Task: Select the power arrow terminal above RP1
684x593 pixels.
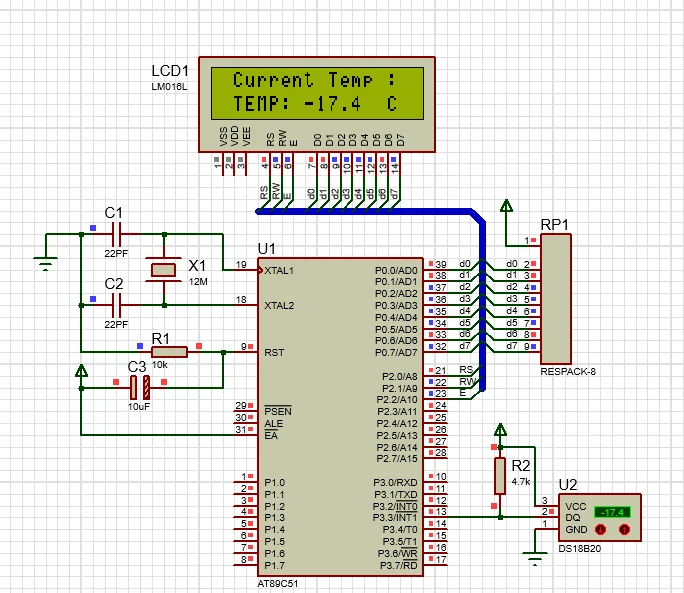Action: pyautogui.click(x=506, y=206)
